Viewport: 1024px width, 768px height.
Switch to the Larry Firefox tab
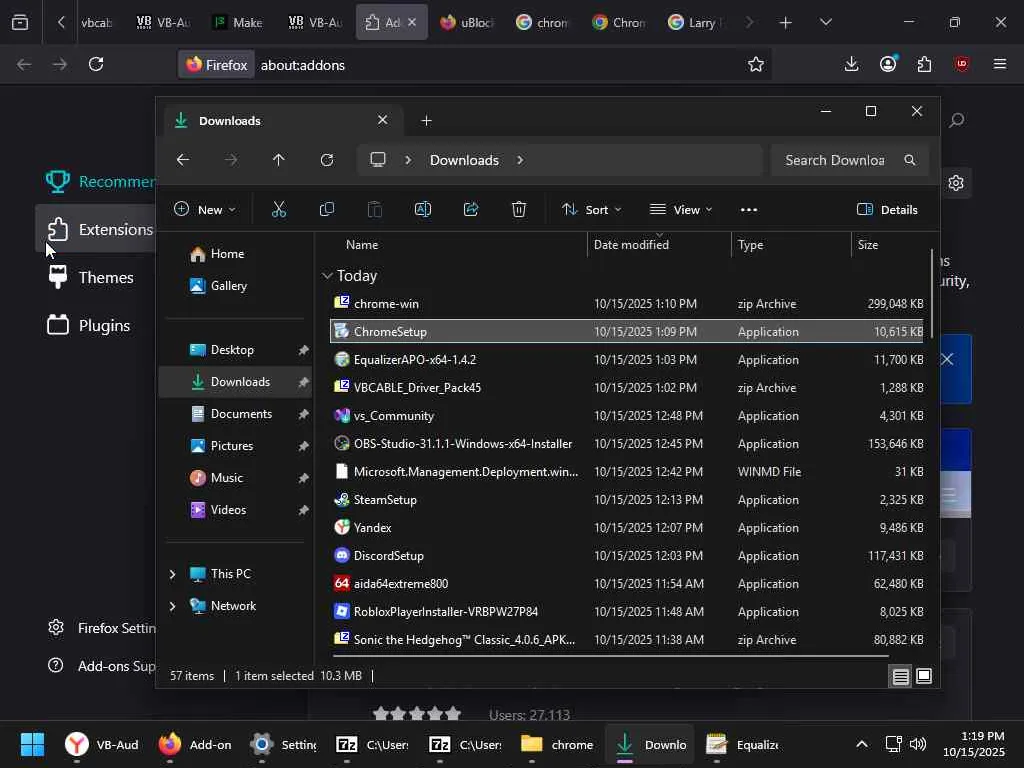pyautogui.click(x=696, y=22)
